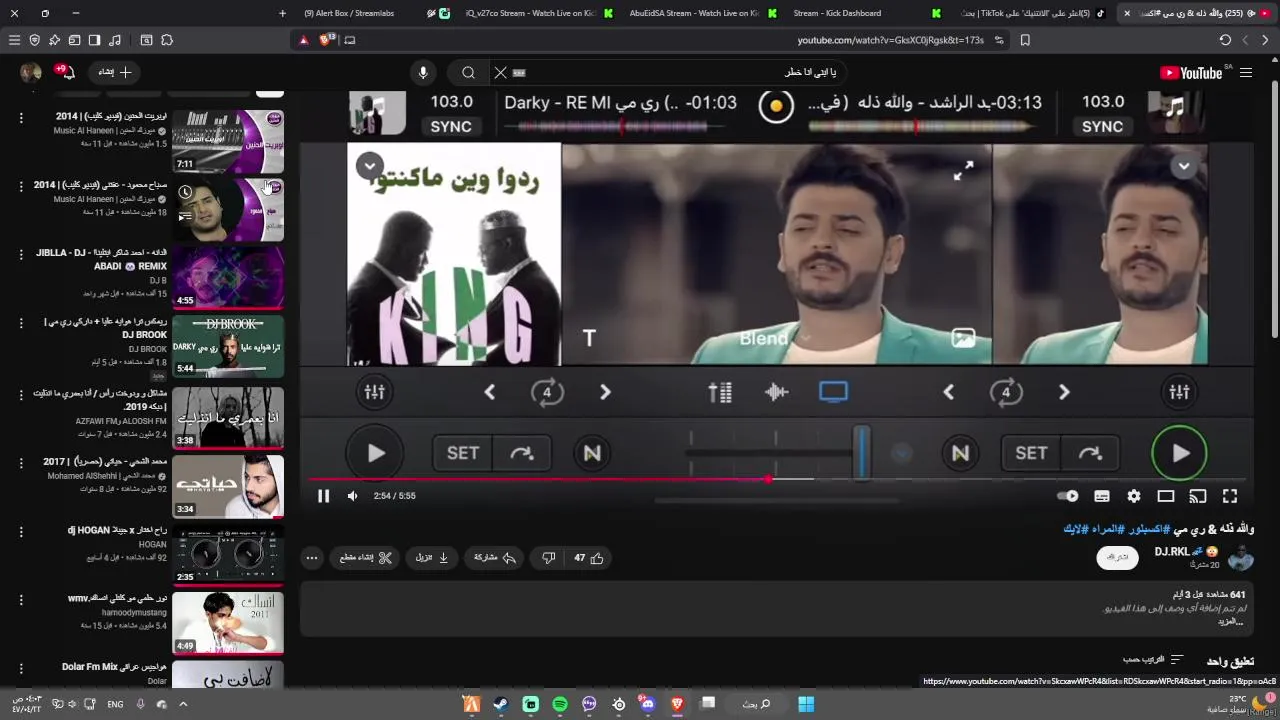Screen dimensions: 1280x720
Task: Open the three-dot more actions menu under video
Action: click(x=312, y=558)
